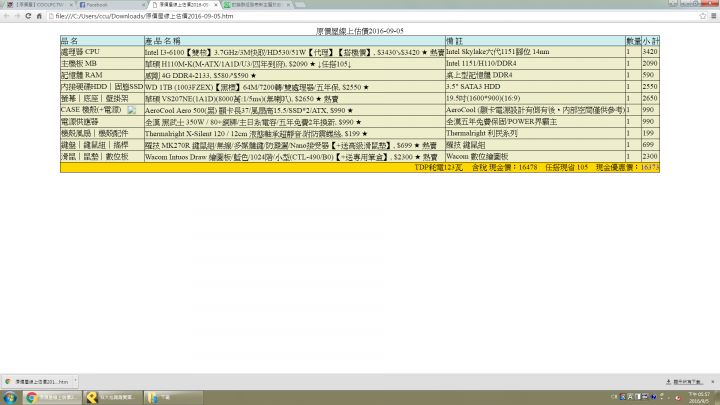Select the 'H110M-K' motherboard product cell
720x405 pixels.
(x=294, y=64)
